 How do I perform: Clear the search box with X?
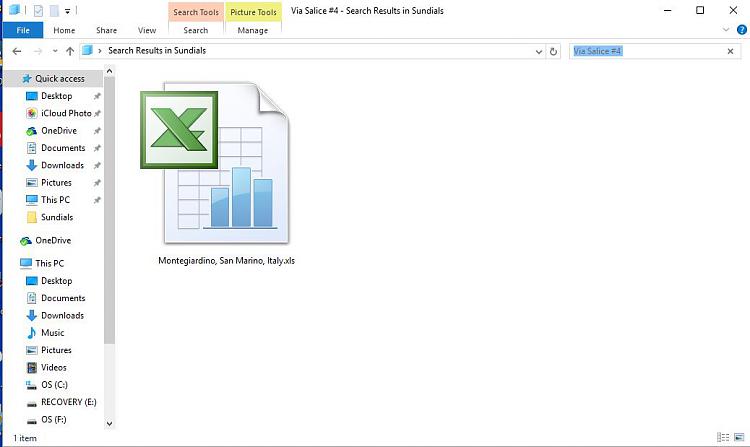coord(730,51)
